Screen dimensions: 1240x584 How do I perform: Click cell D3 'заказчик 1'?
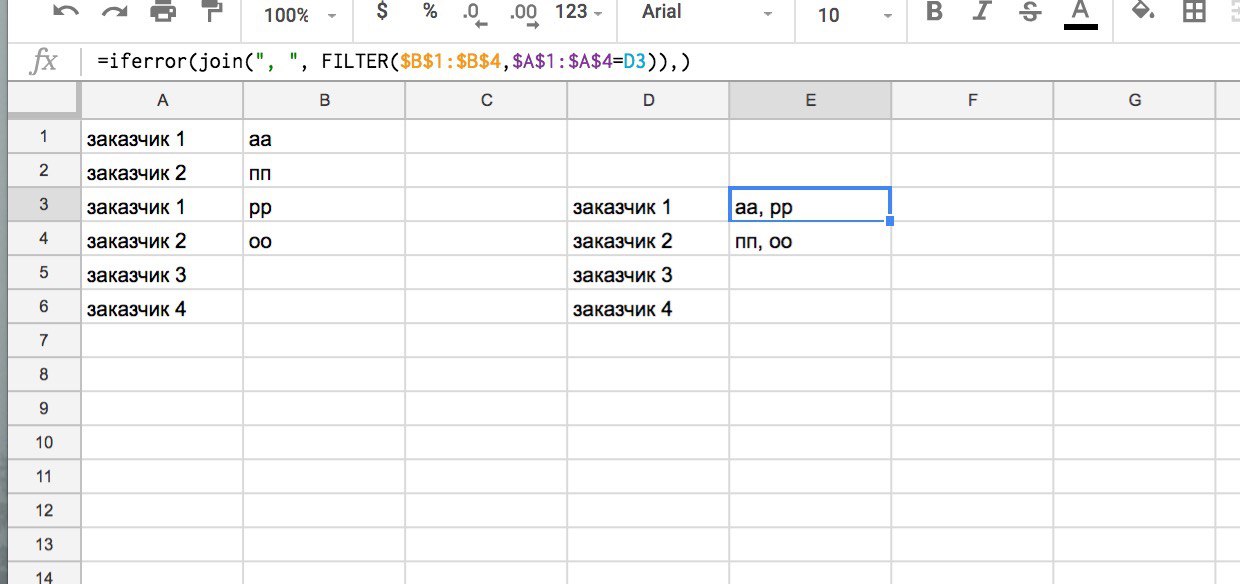pos(648,207)
